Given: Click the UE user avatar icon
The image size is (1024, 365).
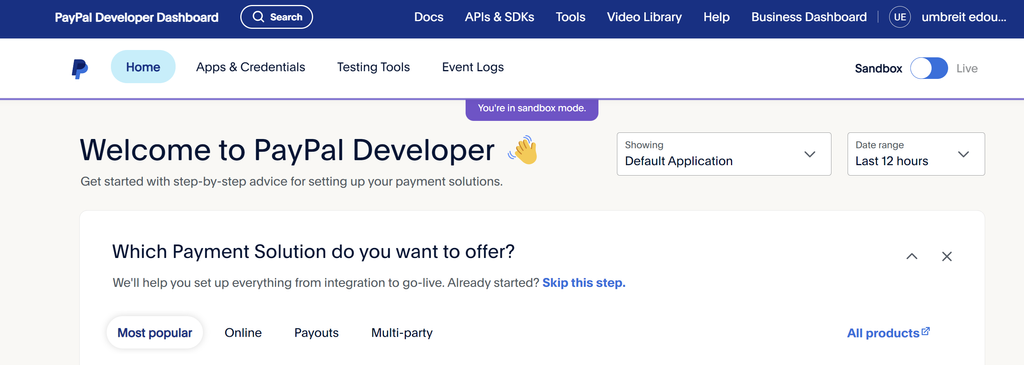Looking at the screenshot, I should coord(900,18).
